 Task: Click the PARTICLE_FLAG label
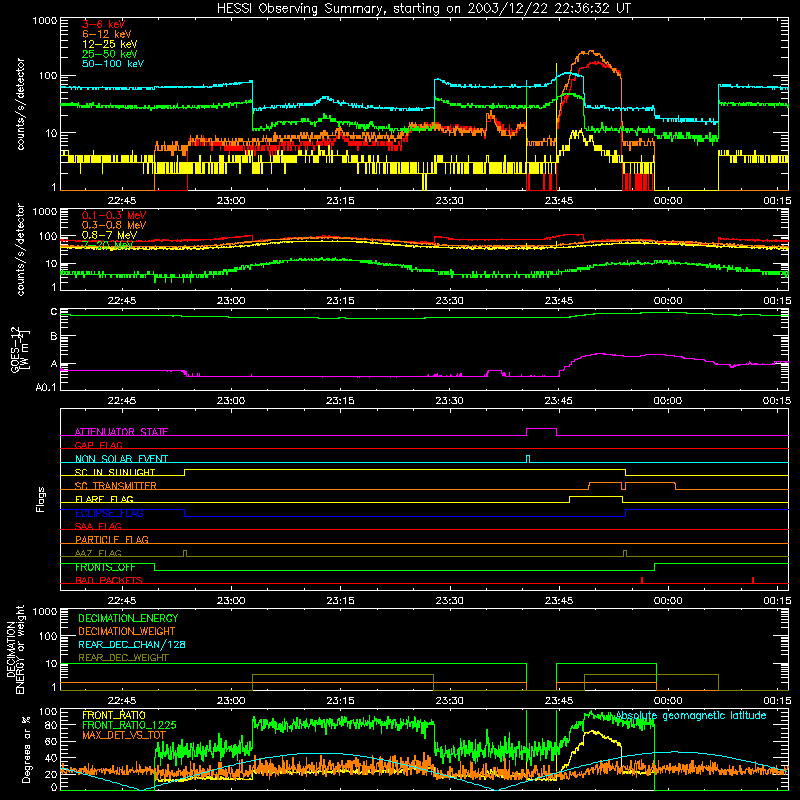[x=112, y=539]
